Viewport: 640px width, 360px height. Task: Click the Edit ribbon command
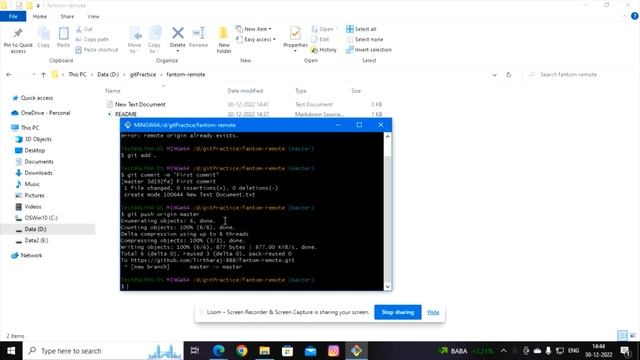coord(320,39)
